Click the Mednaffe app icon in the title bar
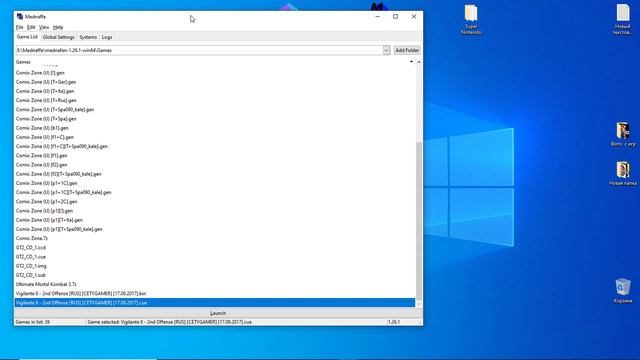This screenshot has width=640, height=360. 20,17
